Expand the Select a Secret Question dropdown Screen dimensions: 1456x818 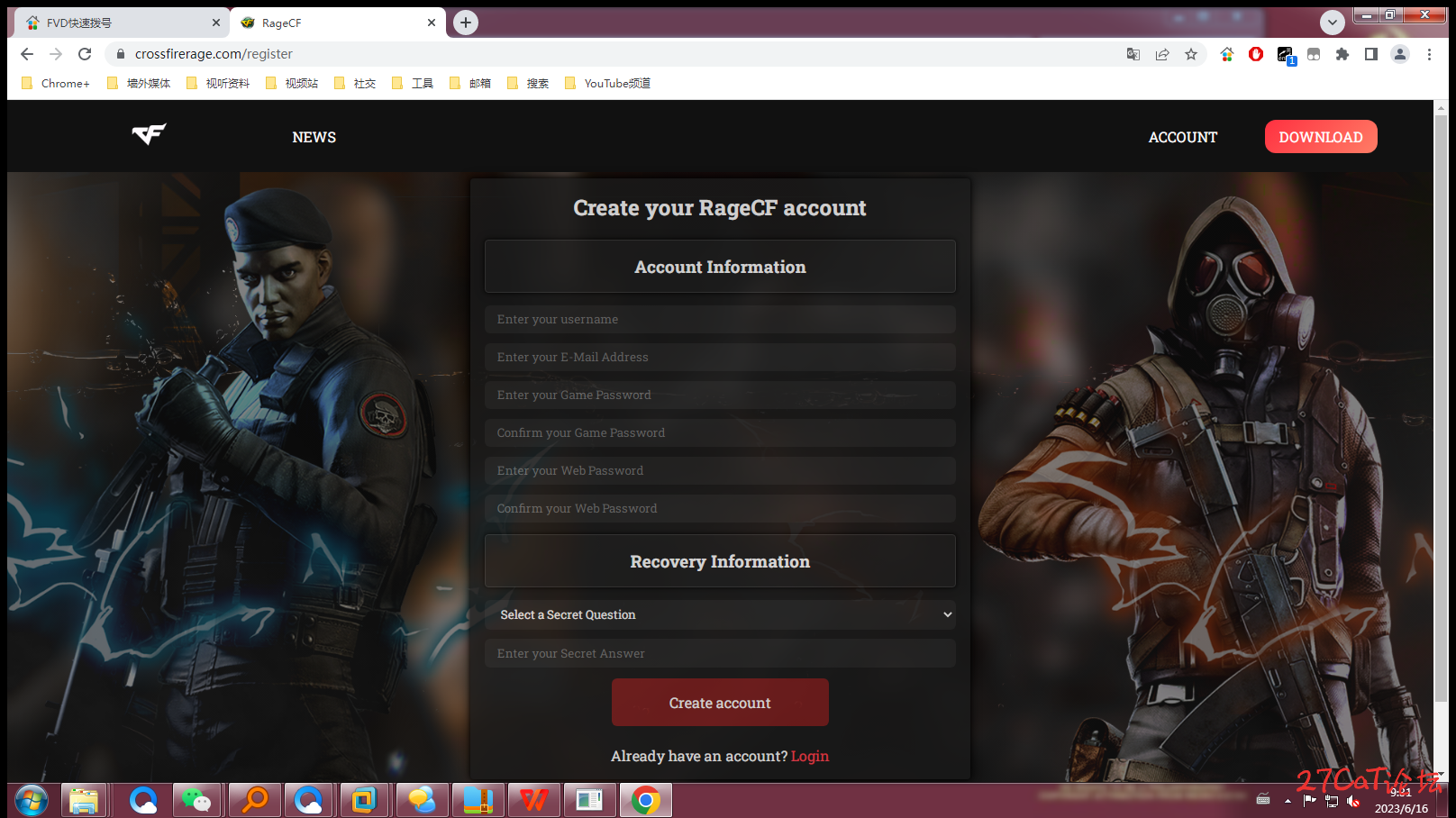[720, 614]
